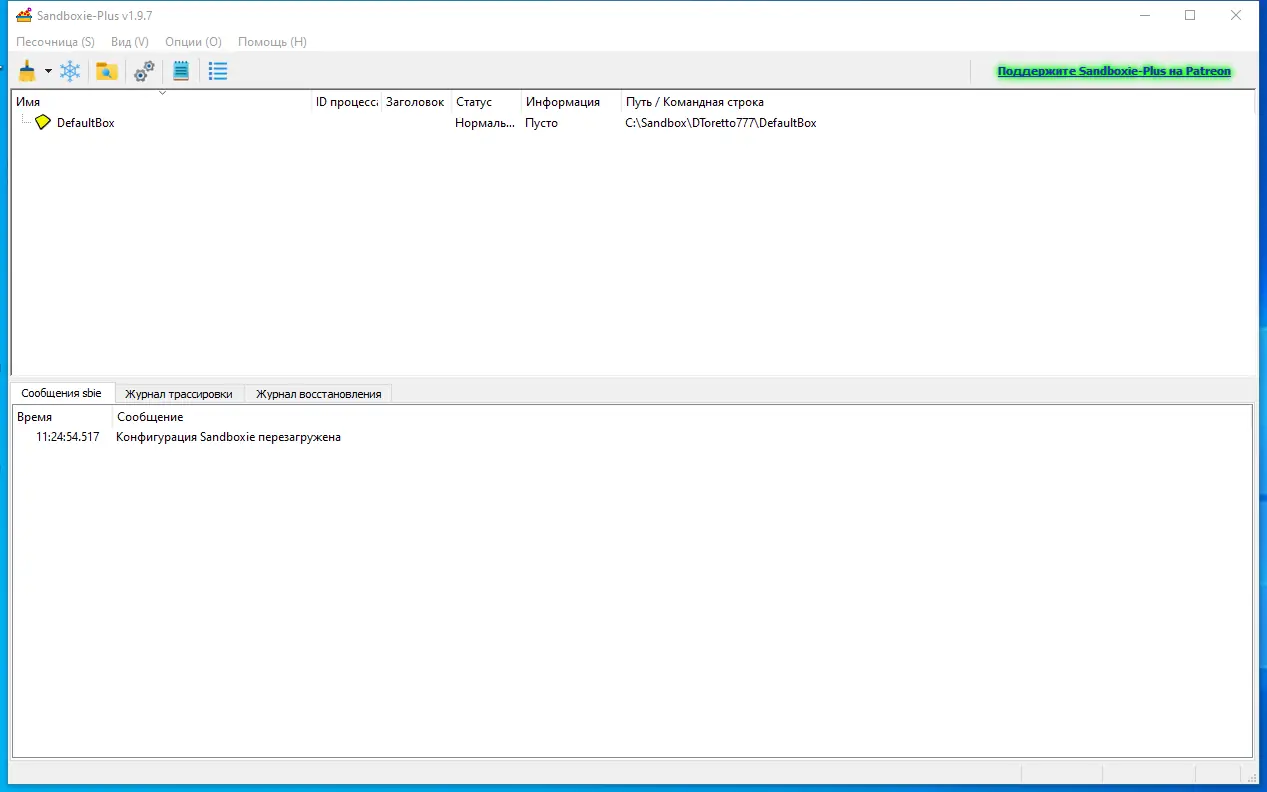The image size is (1267, 792).
Task: Click the Пусто information cell
Action: pos(542,123)
